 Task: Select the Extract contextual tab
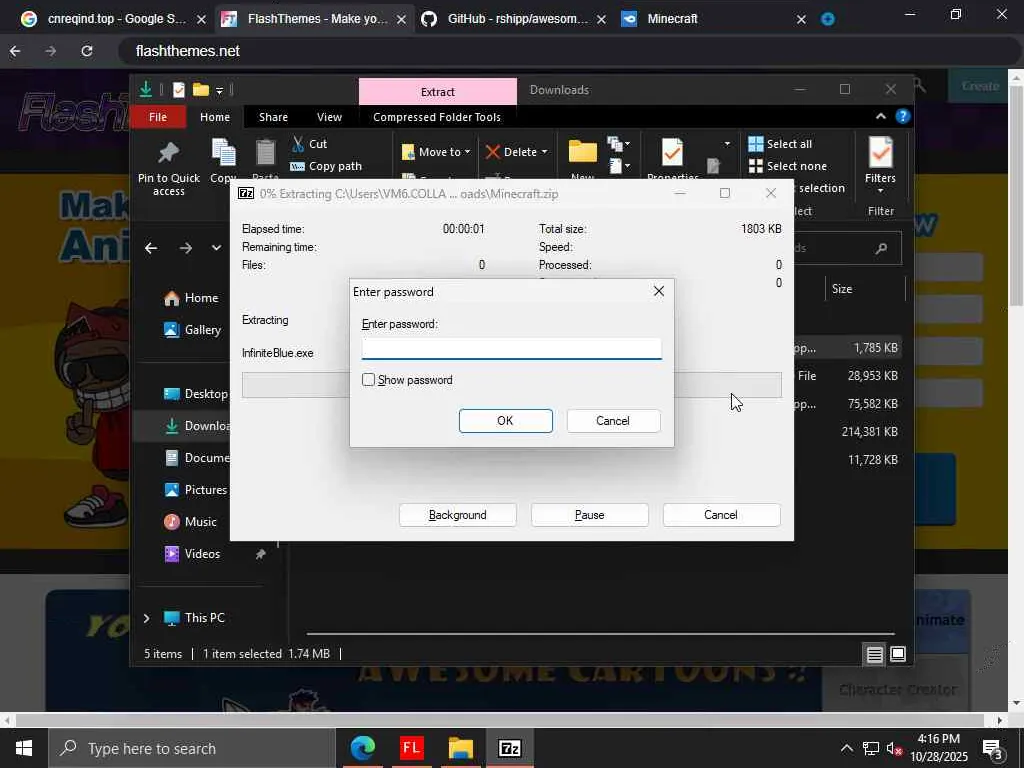click(438, 91)
